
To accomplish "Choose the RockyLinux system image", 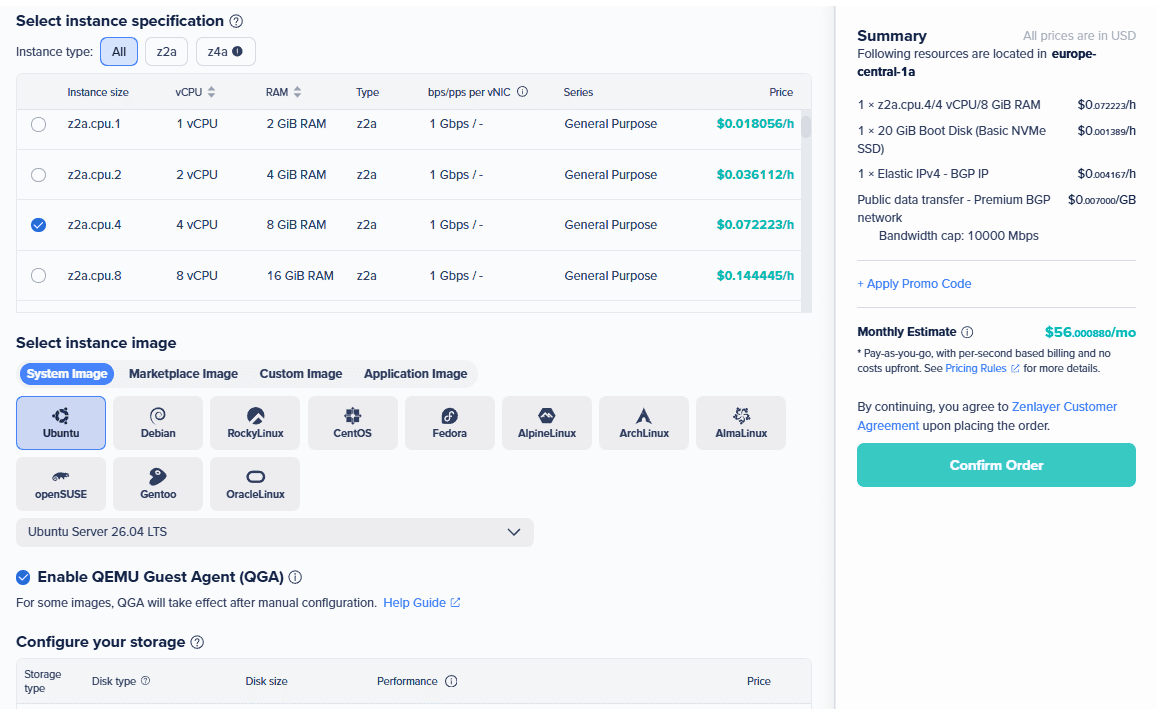I will 255,423.
